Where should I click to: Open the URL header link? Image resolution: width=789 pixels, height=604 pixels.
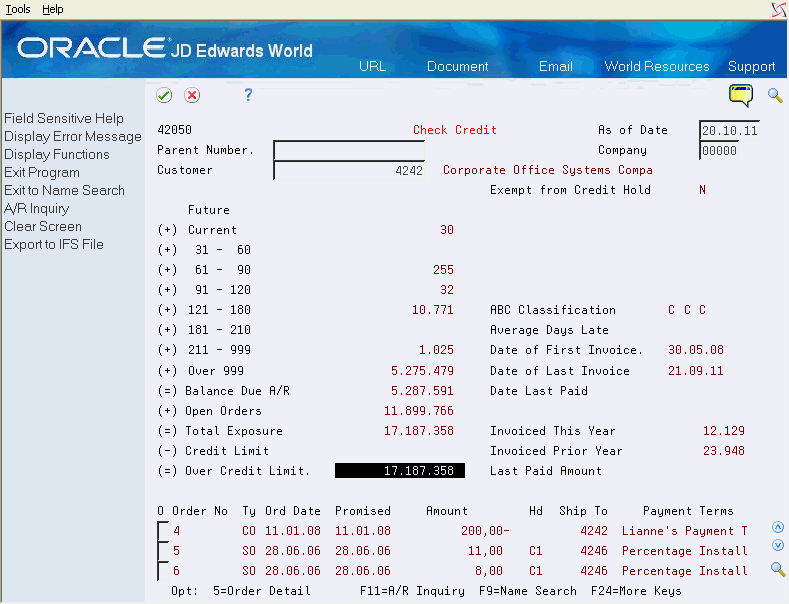coord(372,66)
